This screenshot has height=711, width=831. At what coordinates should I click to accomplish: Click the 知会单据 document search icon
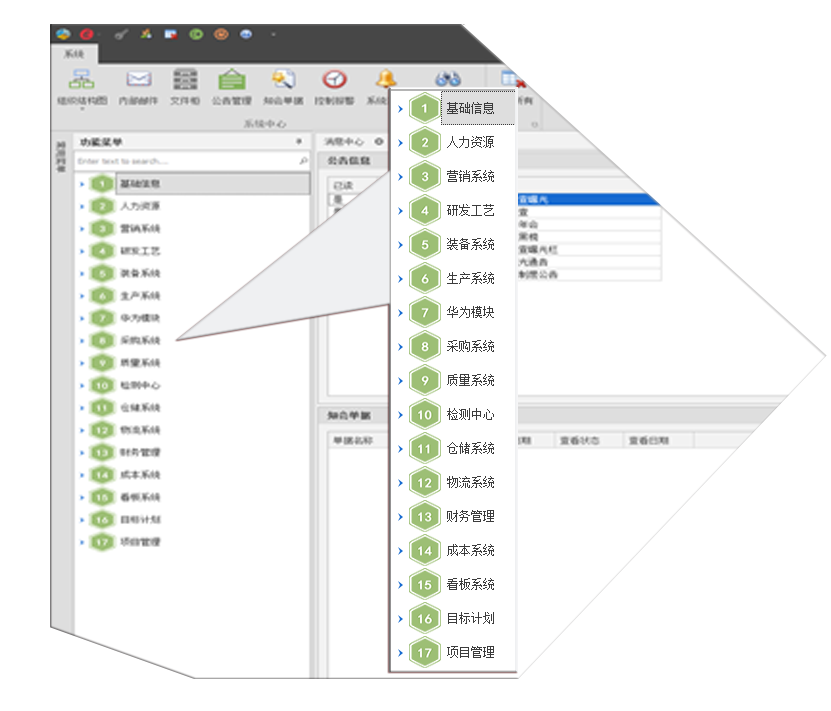(x=283, y=80)
